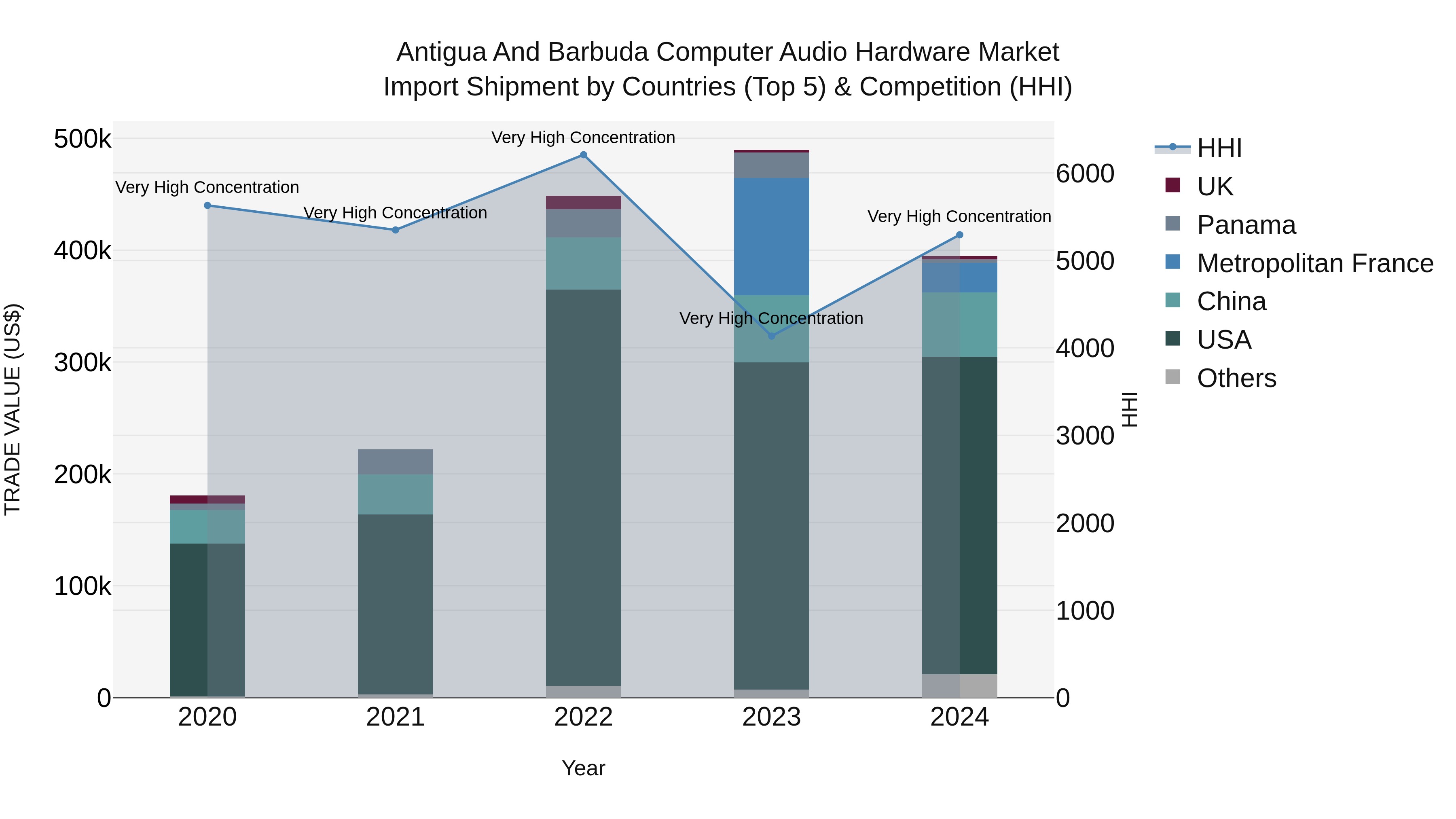Click the UK segment of the 2022 bar
The width and height of the screenshot is (1456, 819).
tap(583, 203)
